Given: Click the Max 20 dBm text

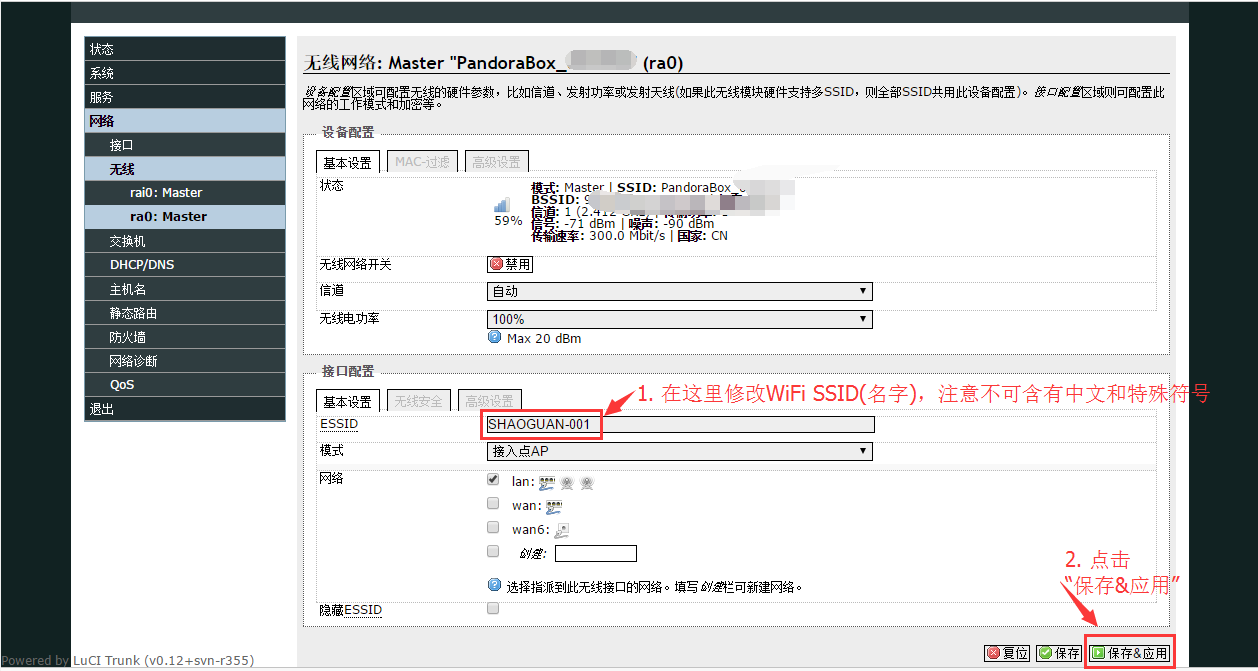Looking at the screenshot, I should click(544, 339).
